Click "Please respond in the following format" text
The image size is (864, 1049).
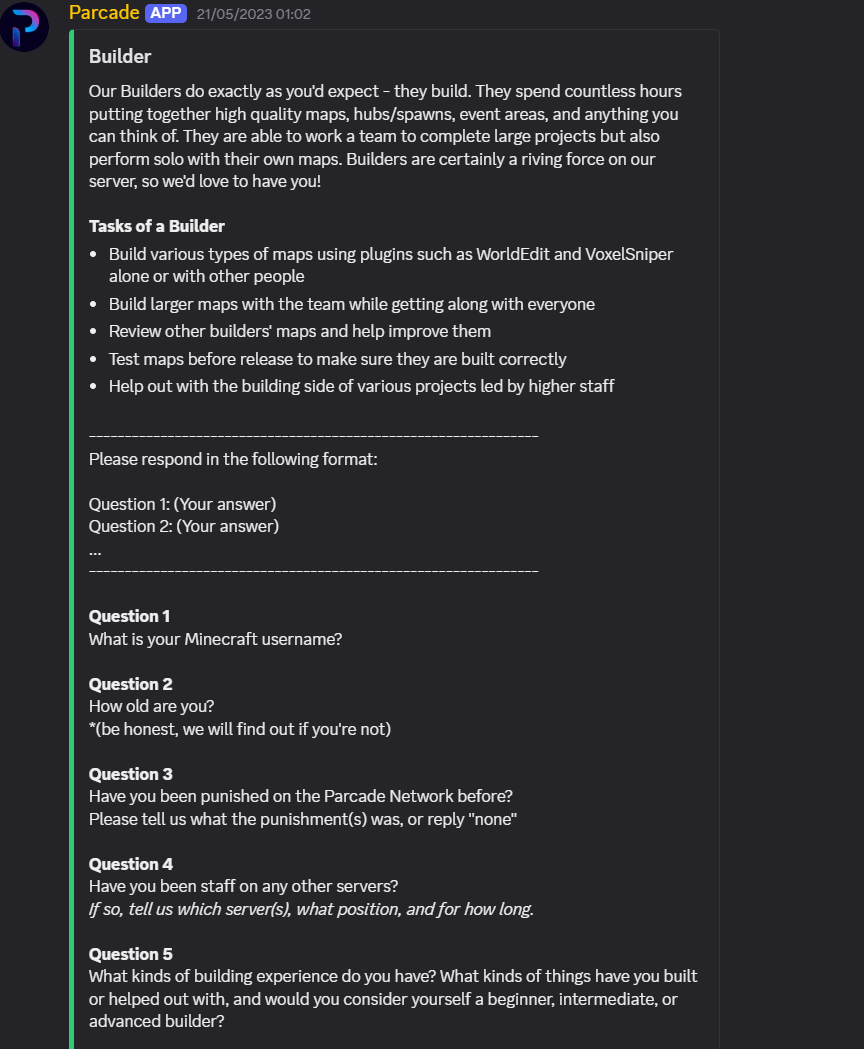tap(233, 460)
